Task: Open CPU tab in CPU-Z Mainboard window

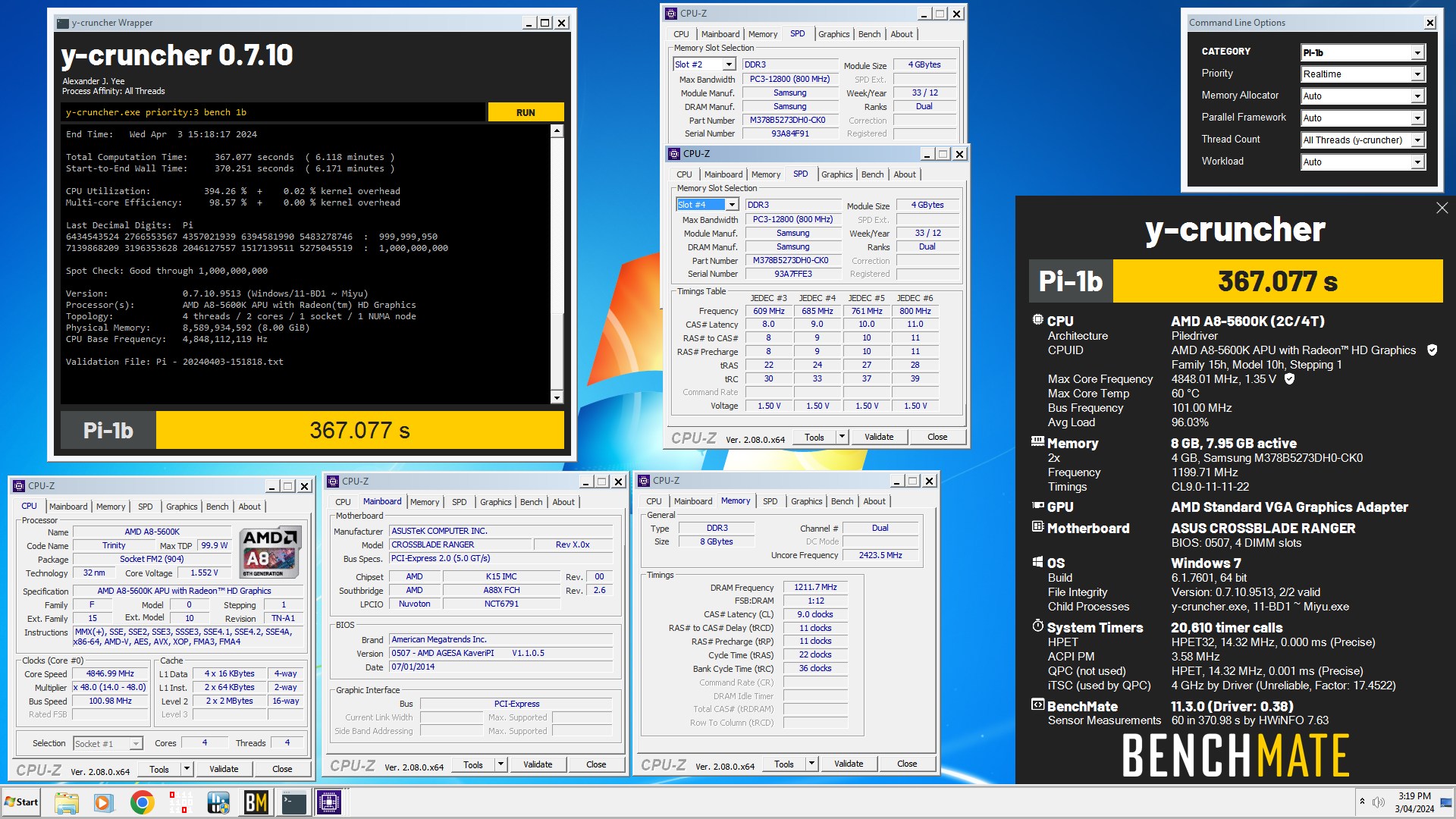Action: tap(343, 502)
